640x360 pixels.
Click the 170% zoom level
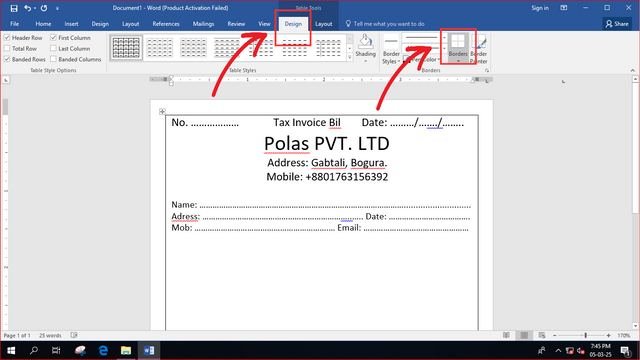[623, 336]
